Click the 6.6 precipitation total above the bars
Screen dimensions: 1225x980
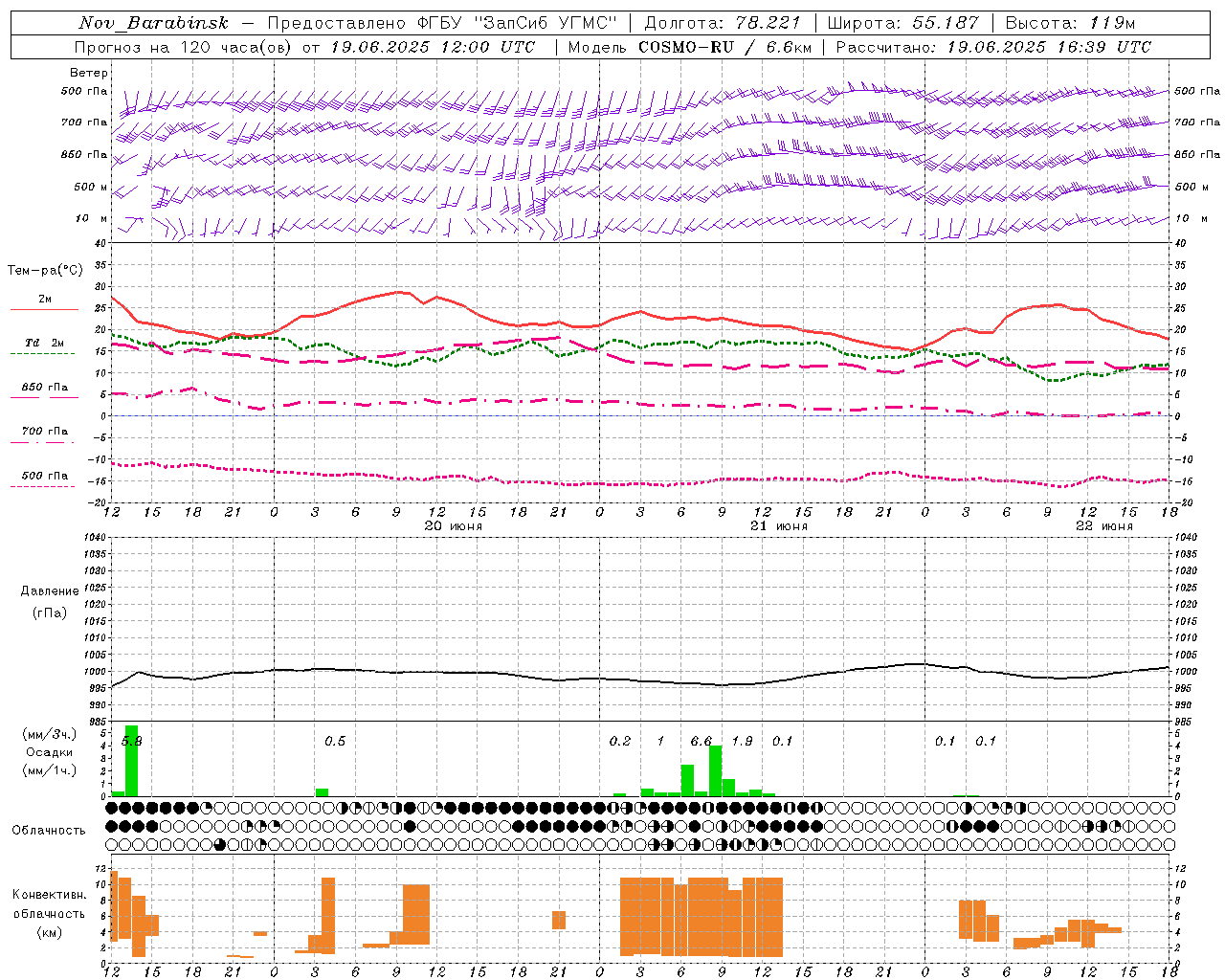tap(702, 741)
